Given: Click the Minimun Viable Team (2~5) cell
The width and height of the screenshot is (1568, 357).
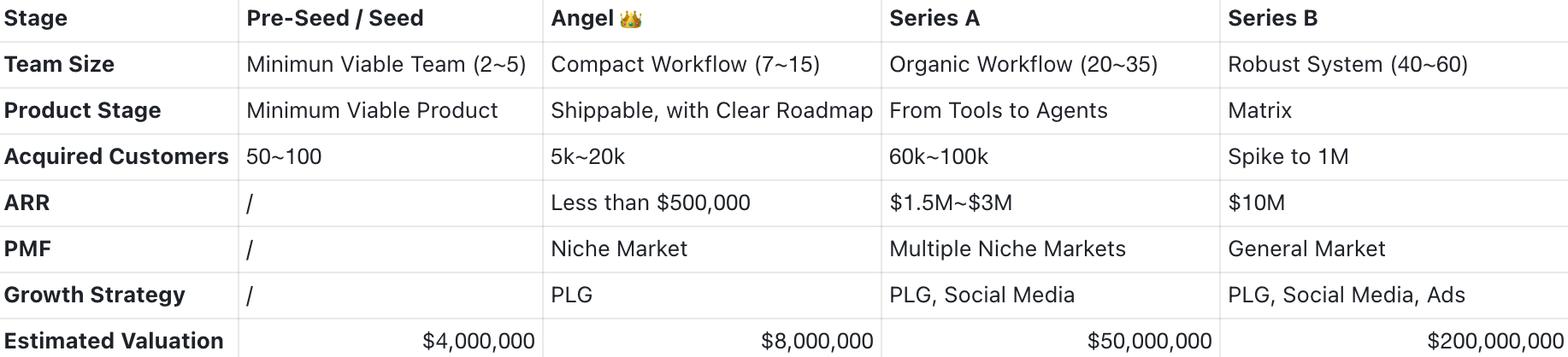Looking at the screenshot, I should coord(391,65).
